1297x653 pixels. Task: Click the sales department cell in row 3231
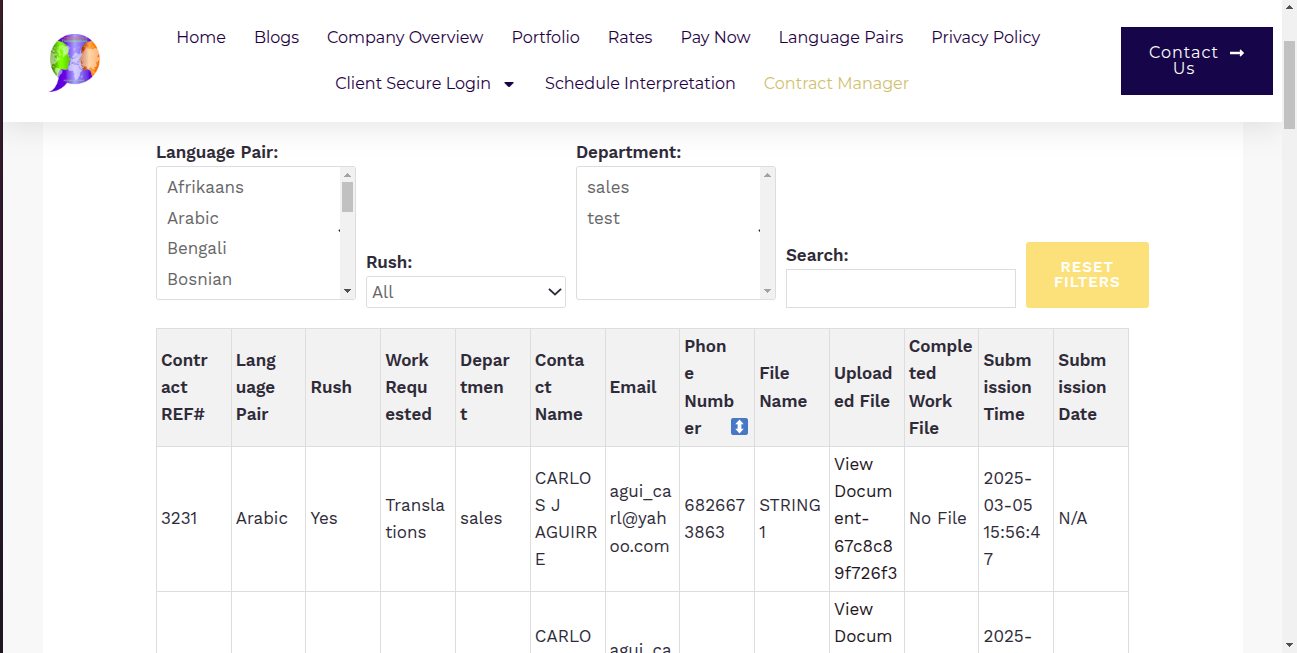pyautogui.click(x=493, y=518)
